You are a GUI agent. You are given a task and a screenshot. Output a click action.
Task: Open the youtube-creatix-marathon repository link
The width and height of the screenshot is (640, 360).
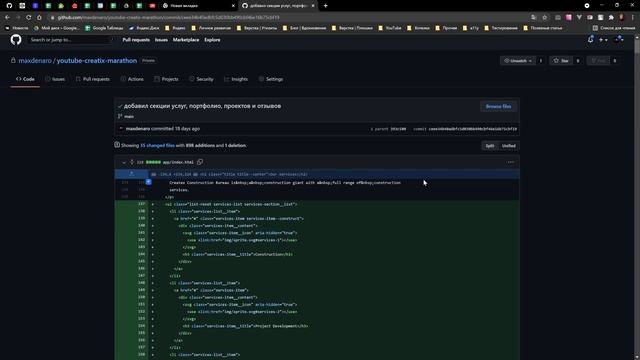(x=97, y=60)
